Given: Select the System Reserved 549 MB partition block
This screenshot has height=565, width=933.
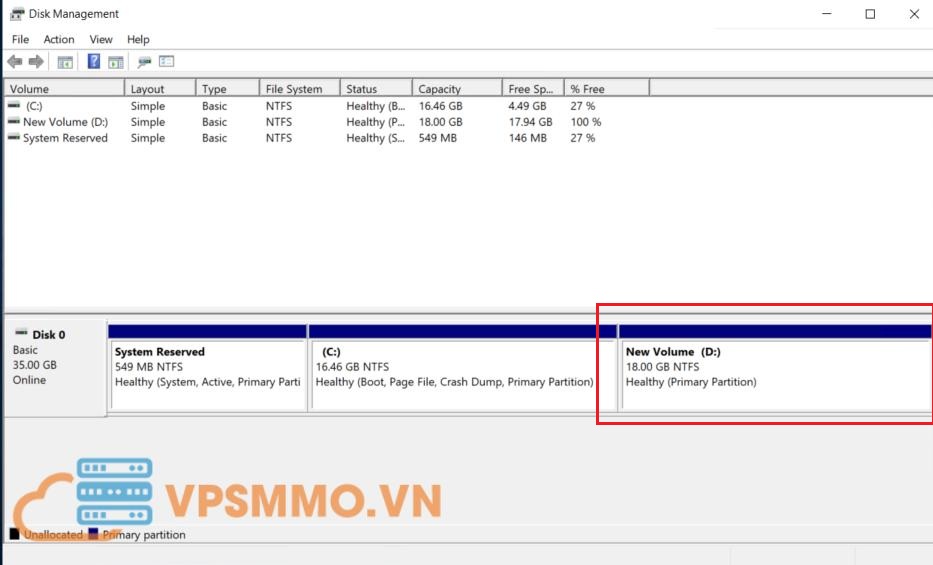Looking at the screenshot, I should (207, 373).
